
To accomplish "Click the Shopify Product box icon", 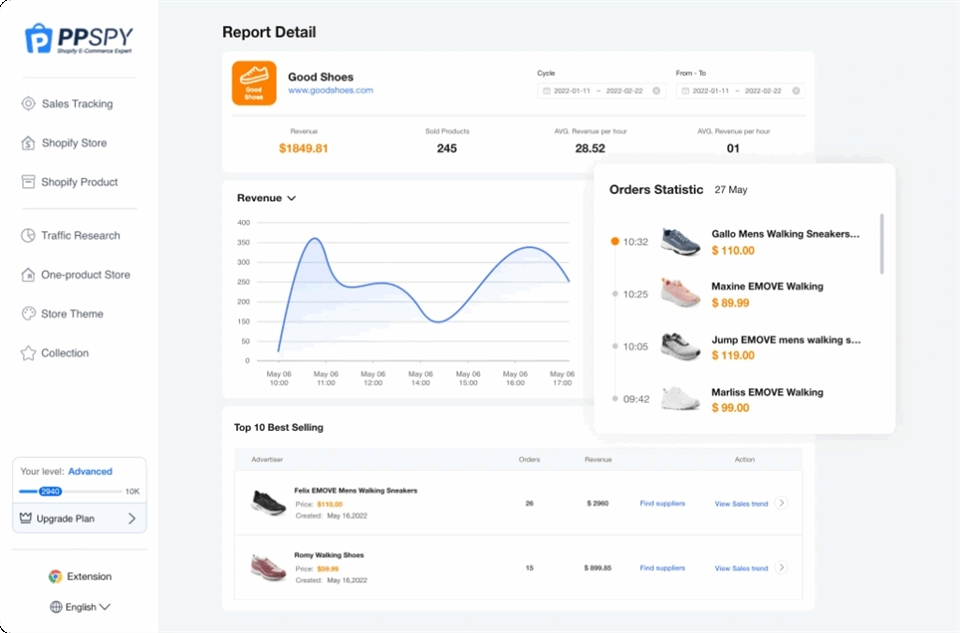I will 28,182.
